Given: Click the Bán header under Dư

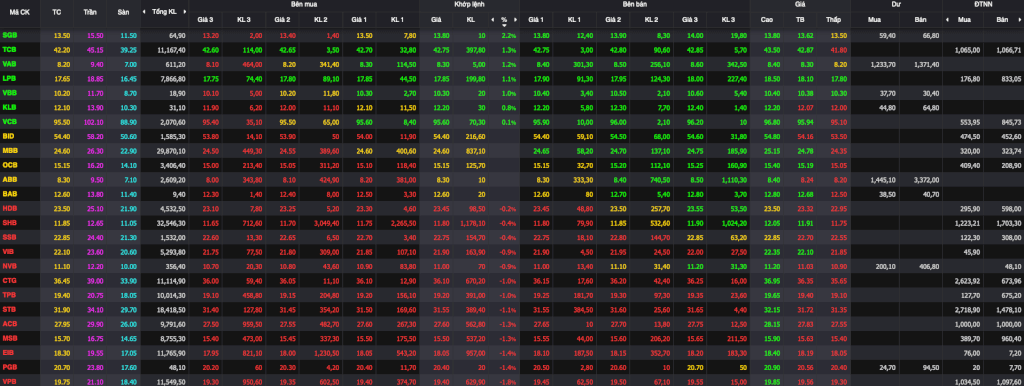Looking at the screenshot, I should click(921, 20).
